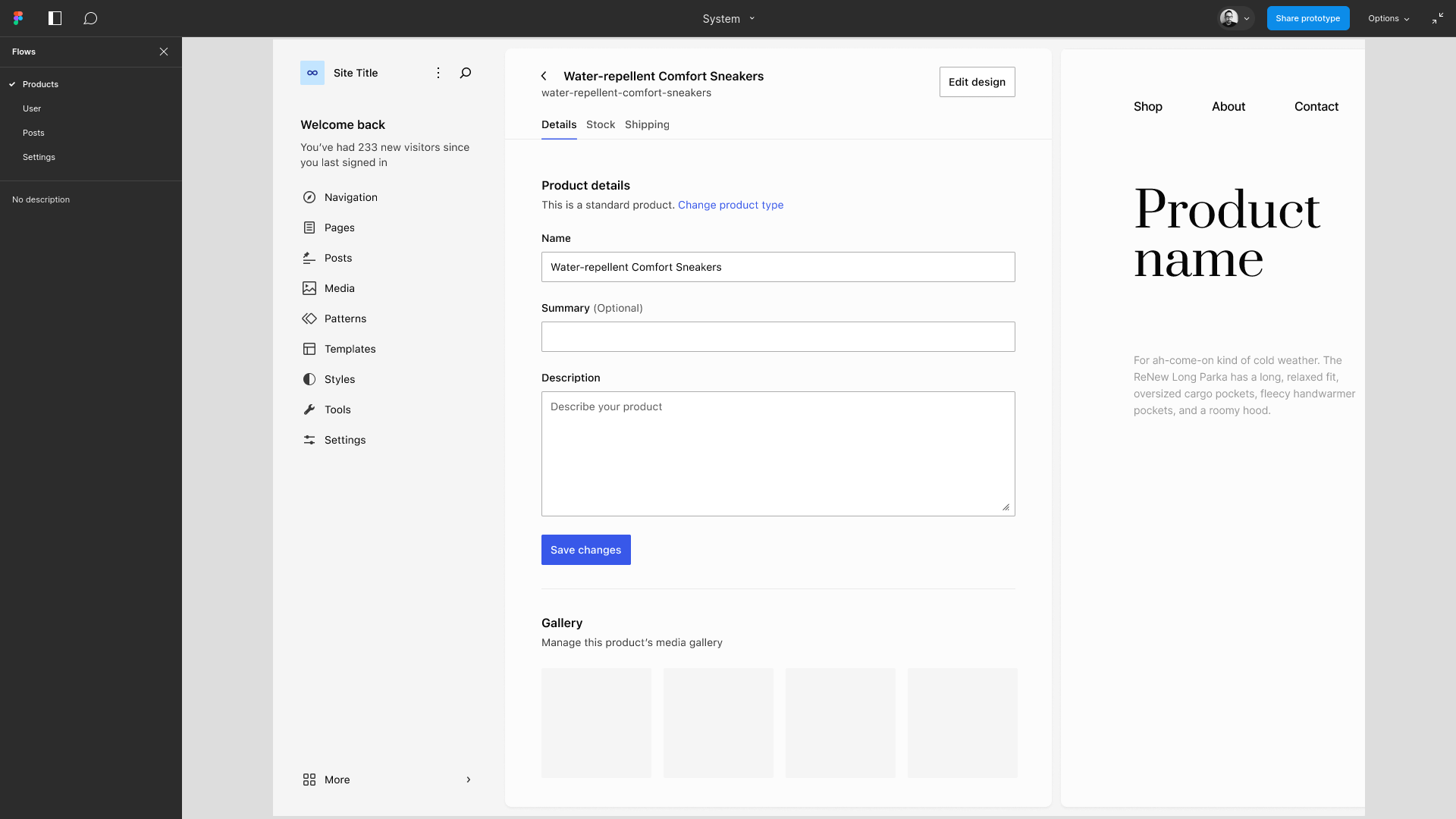The height and width of the screenshot is (819, 1456).
Task: Click the back arrow beside product title
Action: coord(544,76)
